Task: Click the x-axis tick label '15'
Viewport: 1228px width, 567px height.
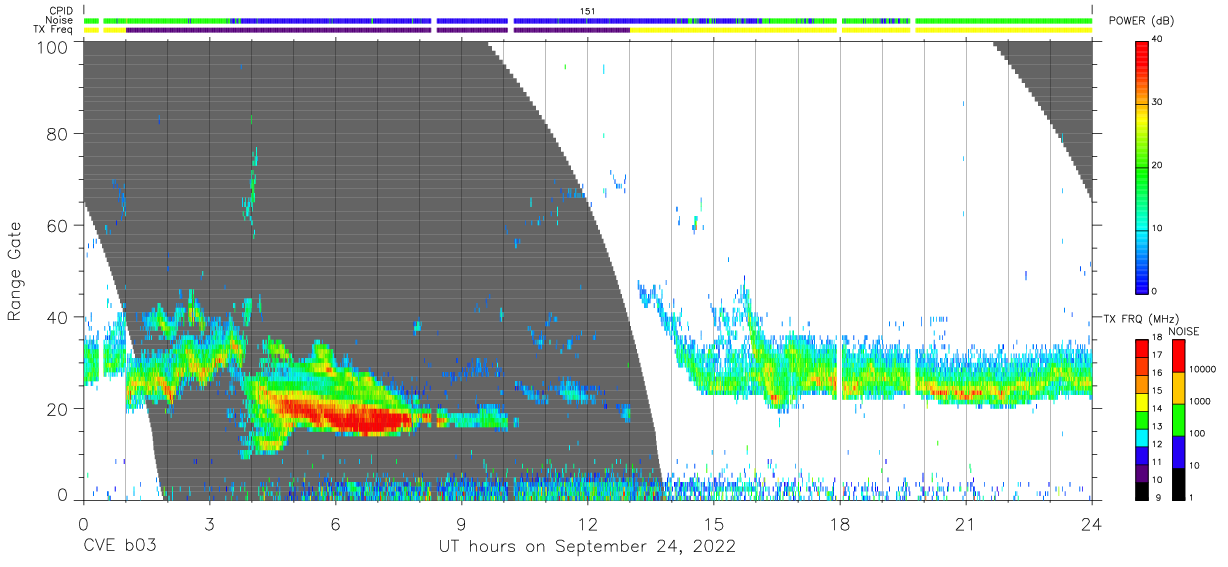Action: [x=713, y=523]
